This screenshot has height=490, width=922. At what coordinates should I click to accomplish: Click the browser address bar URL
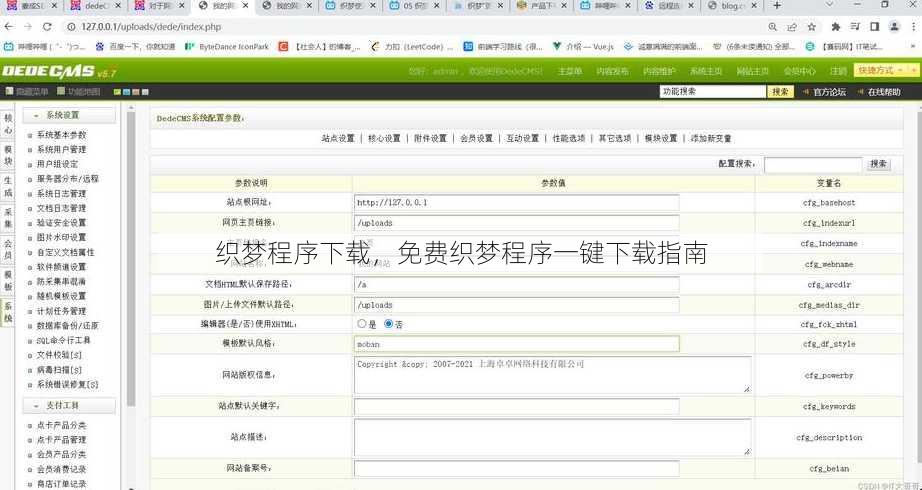pyautogui.click(x=151, y=27)
